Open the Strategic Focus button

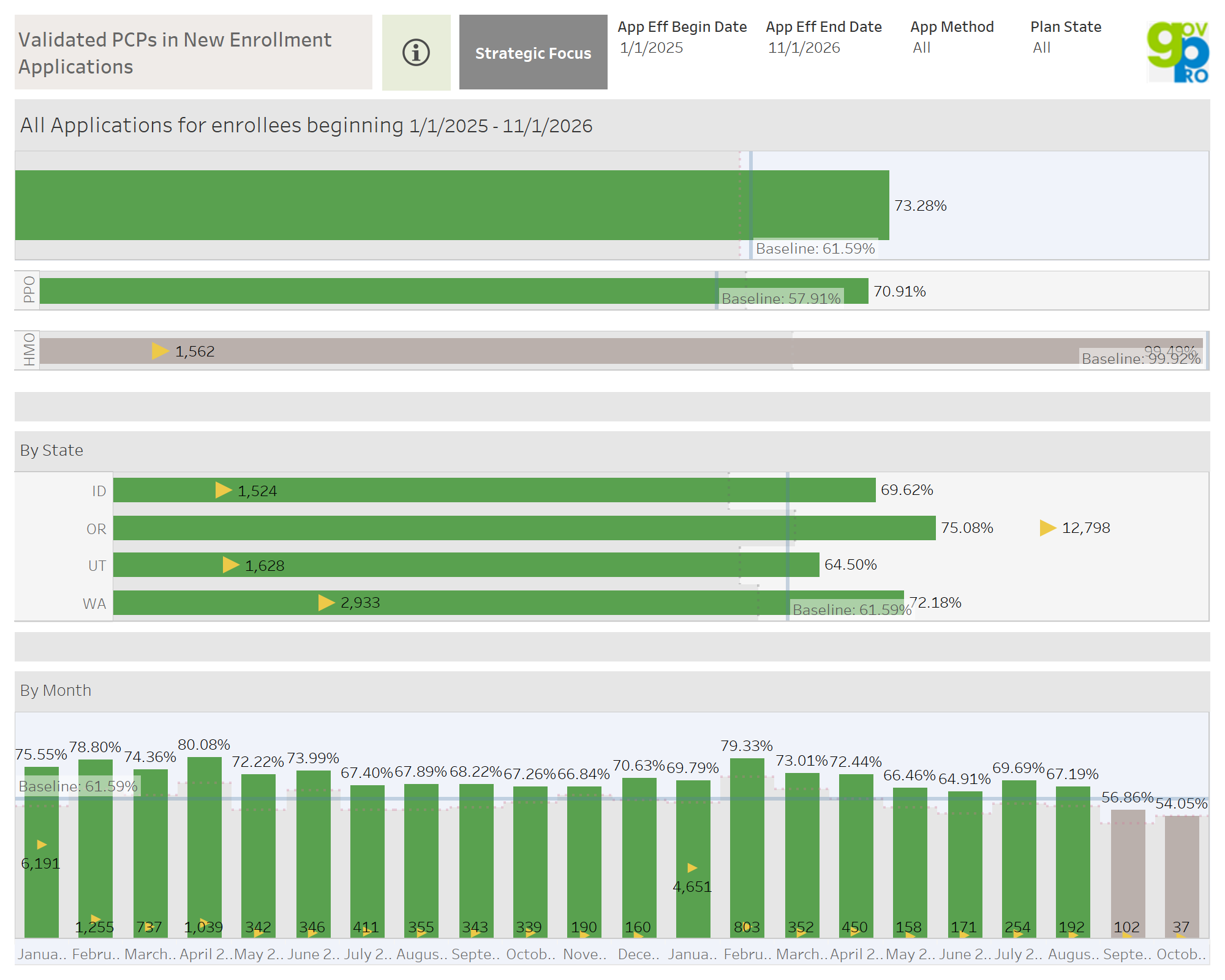[533, 53]
